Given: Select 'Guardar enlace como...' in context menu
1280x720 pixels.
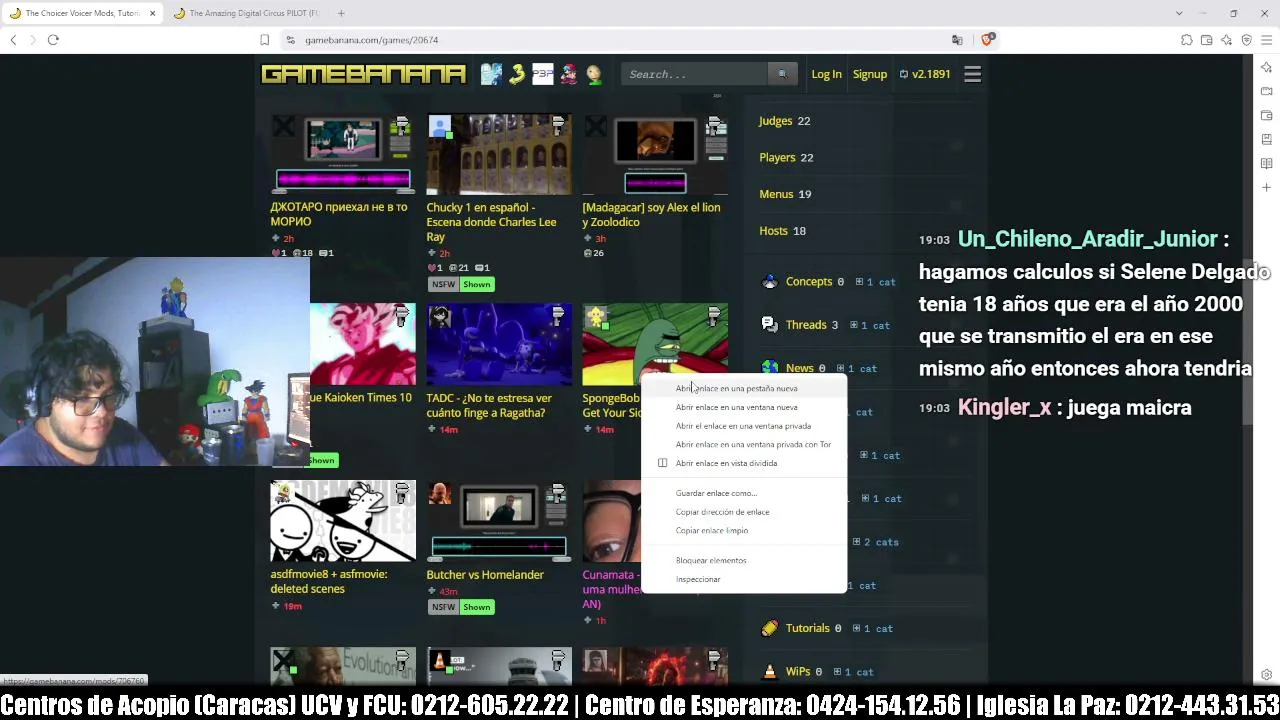Looking at the screenshot, I should [x=716, y=493].
